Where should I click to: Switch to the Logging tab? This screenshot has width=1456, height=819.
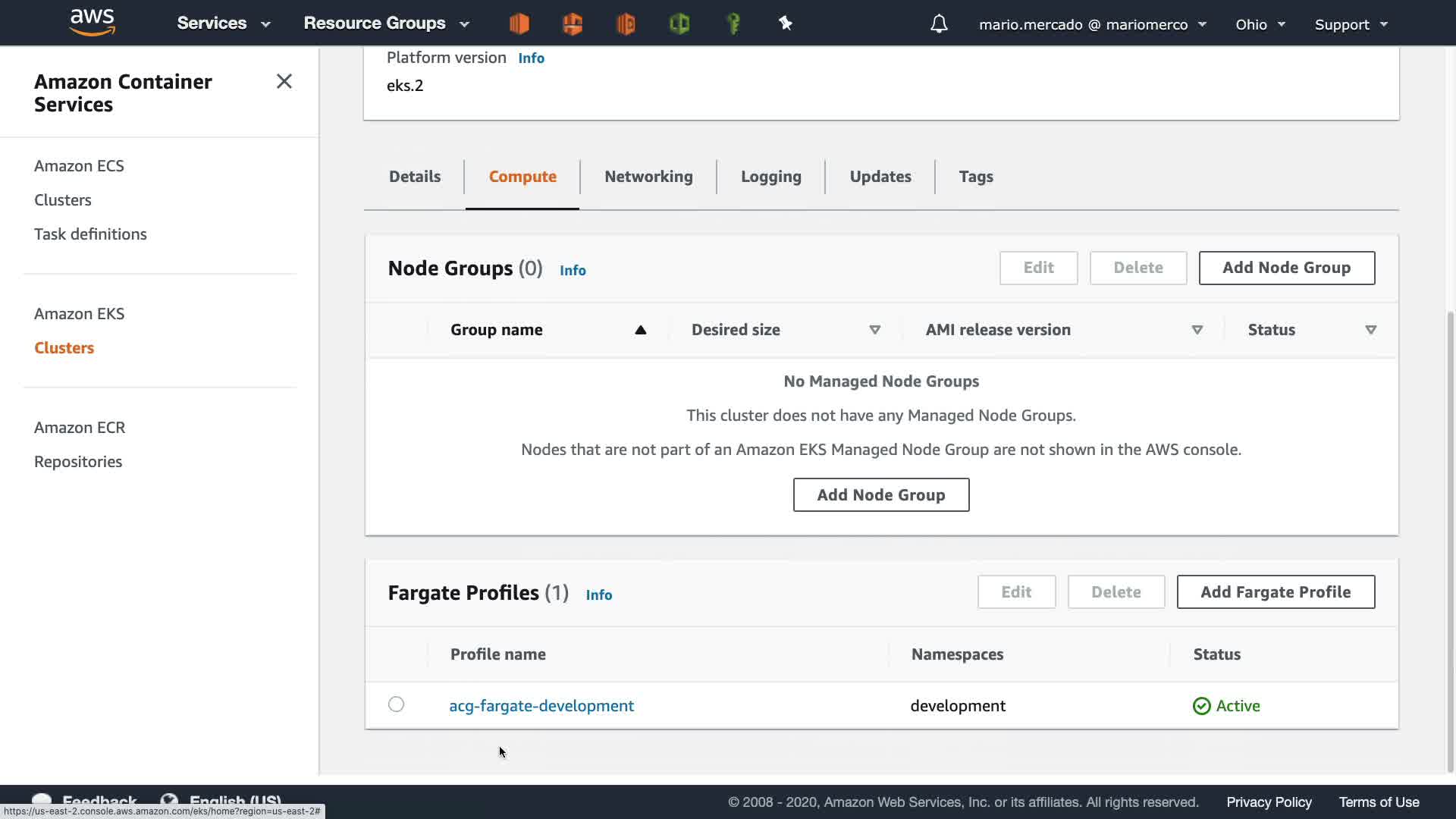point(770,177)
